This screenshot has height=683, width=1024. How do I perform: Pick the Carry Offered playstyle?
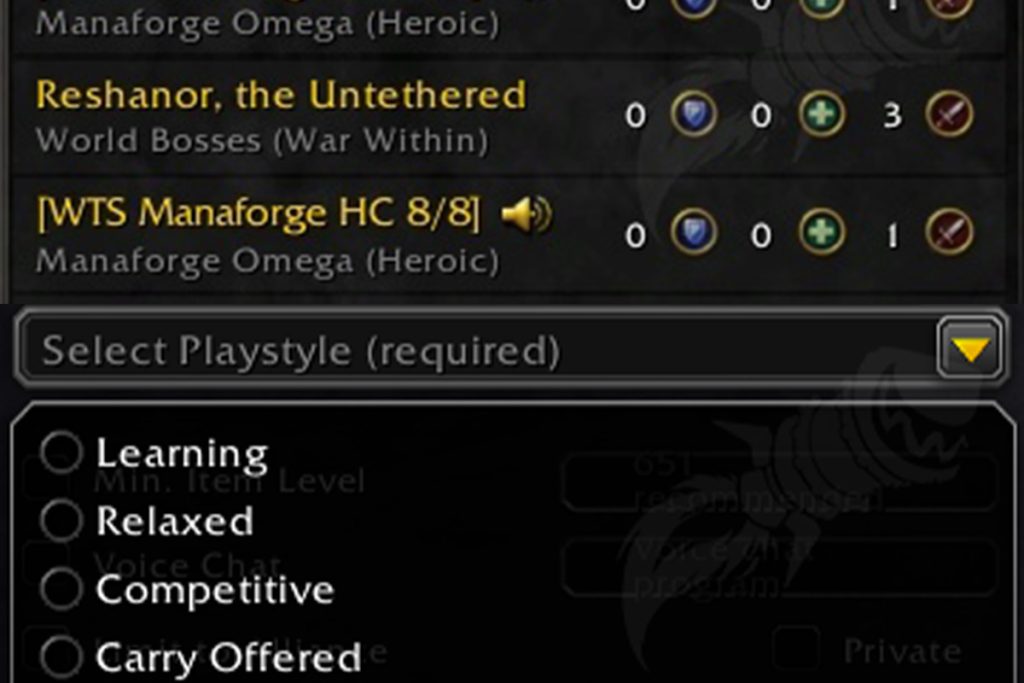200,658
